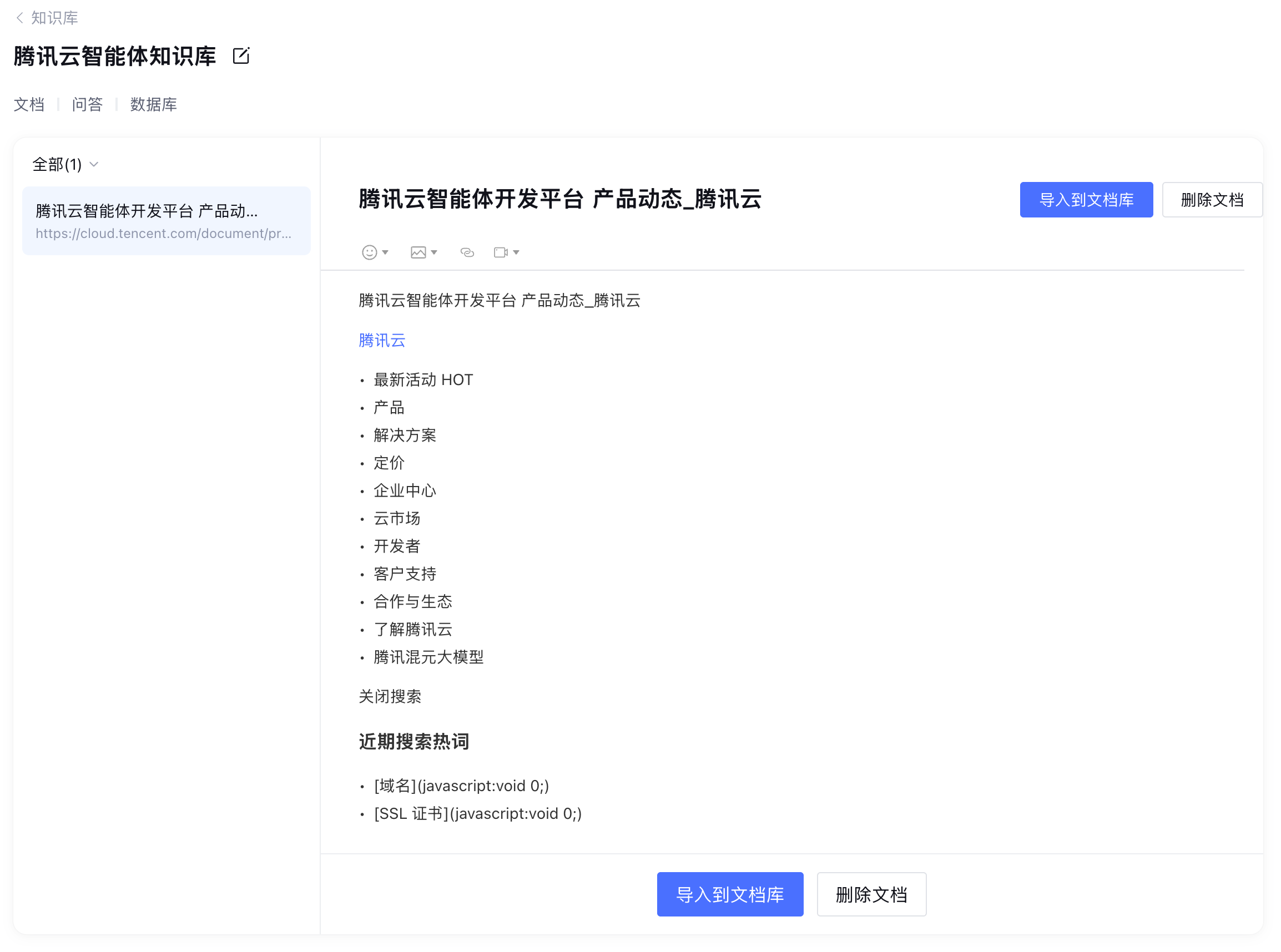Click the back arrow next to 知识库
1281x952 pixels.
19,18
